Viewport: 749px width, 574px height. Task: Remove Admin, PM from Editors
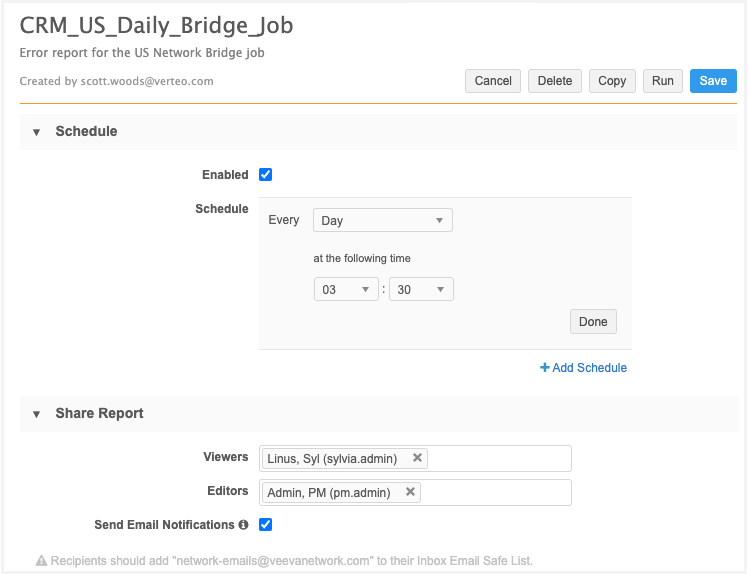click(x=410, y=492)
